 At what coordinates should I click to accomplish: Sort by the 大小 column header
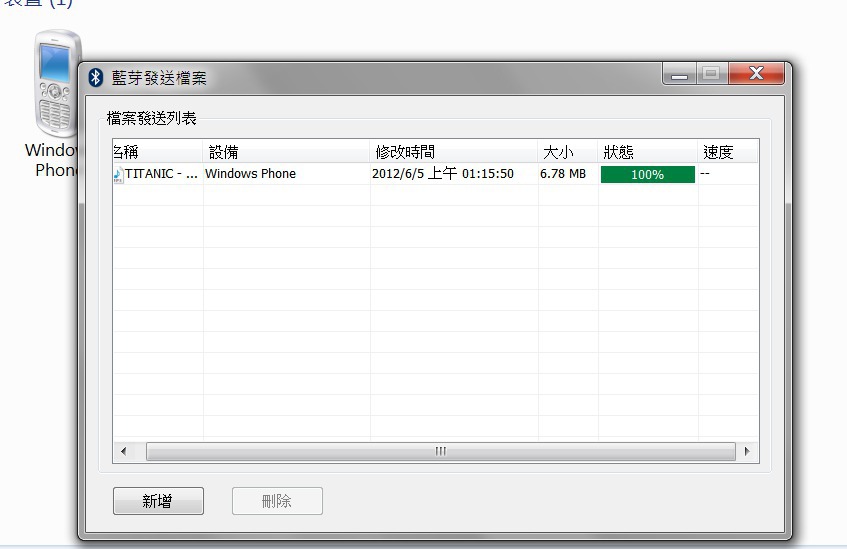point(568,152)
